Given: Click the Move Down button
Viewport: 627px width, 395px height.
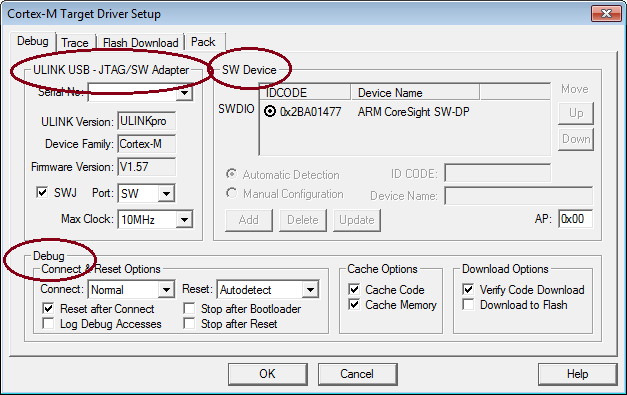Looking at the screenshot, I should (576, 139).
